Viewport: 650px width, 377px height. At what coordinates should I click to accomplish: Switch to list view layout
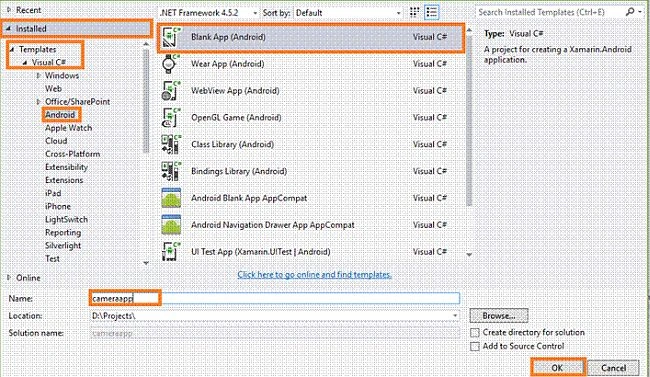pyautogui.click(x=432, y=12)
